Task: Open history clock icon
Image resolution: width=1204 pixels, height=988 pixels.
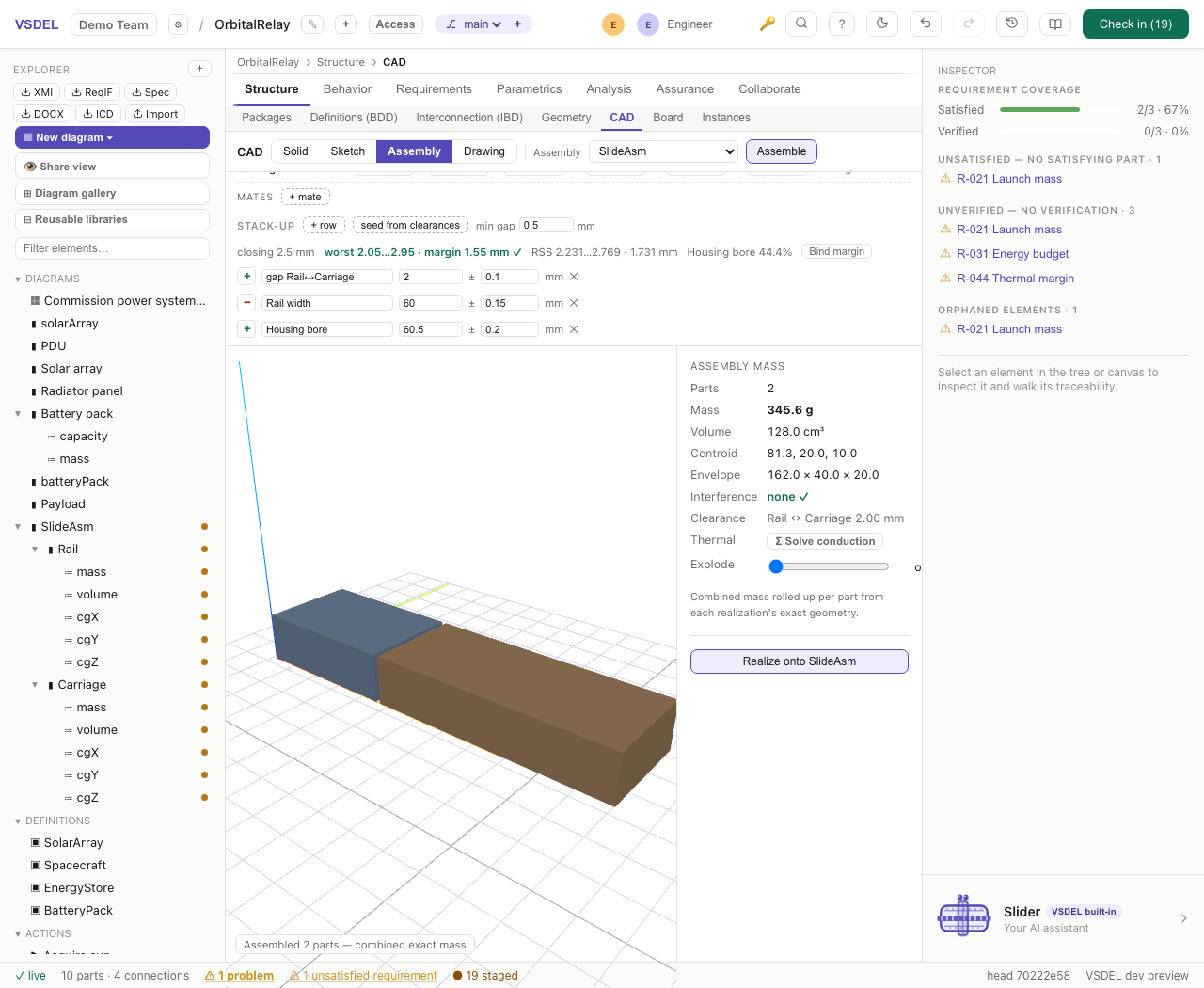Action: point(1012,24)
